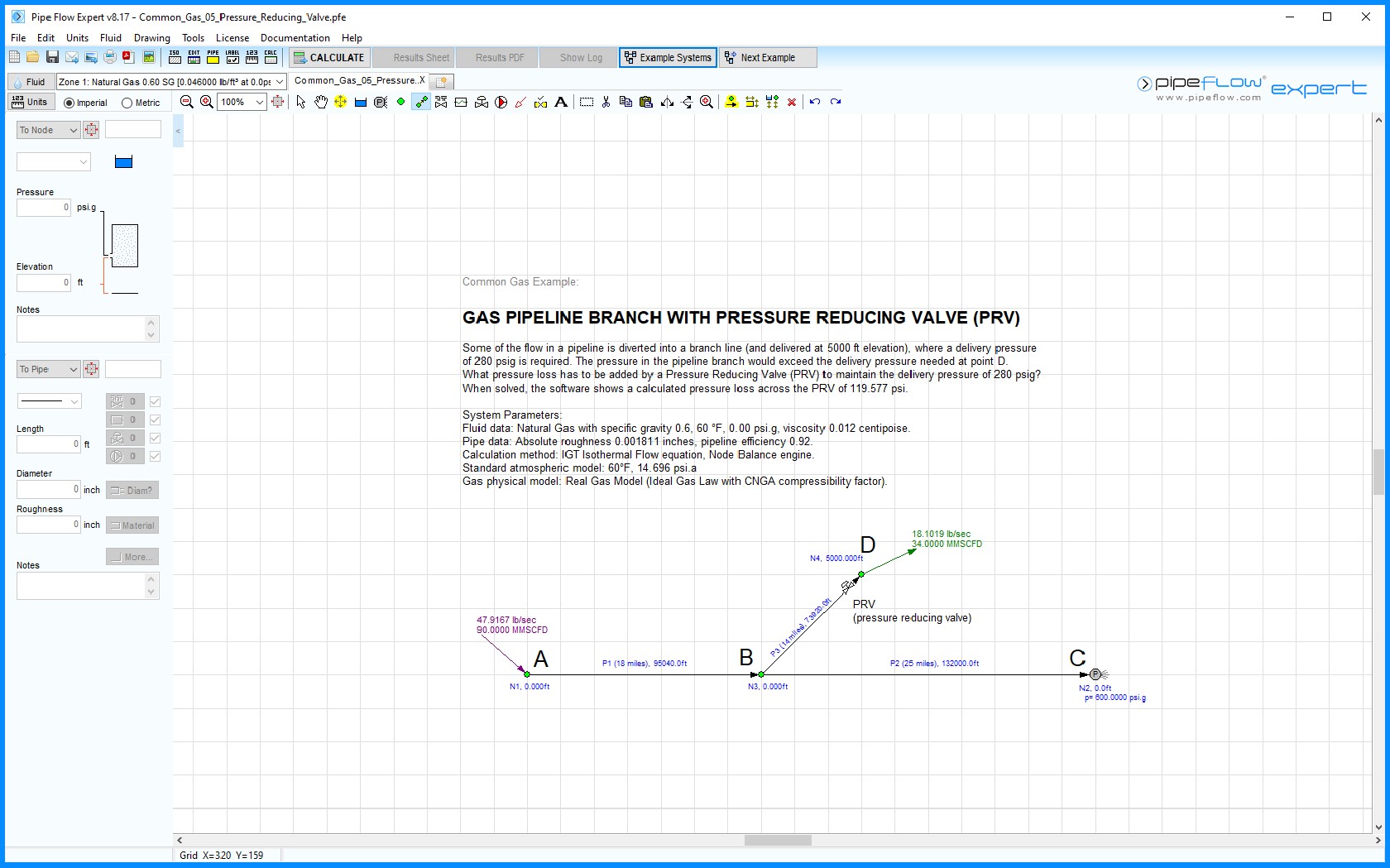Click the pressure reducing valve symbol on pipe P3
Image resolution: width=1390 pixels, height=868 pixels.
coord(846,586)
